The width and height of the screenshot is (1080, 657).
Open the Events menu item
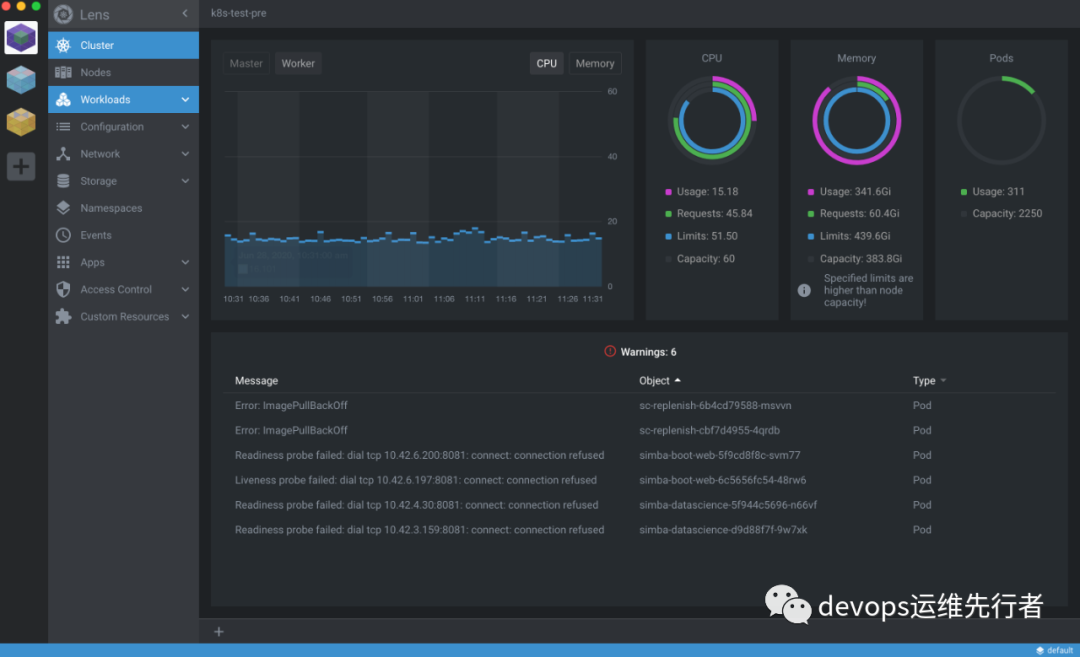tap(124, 235)
